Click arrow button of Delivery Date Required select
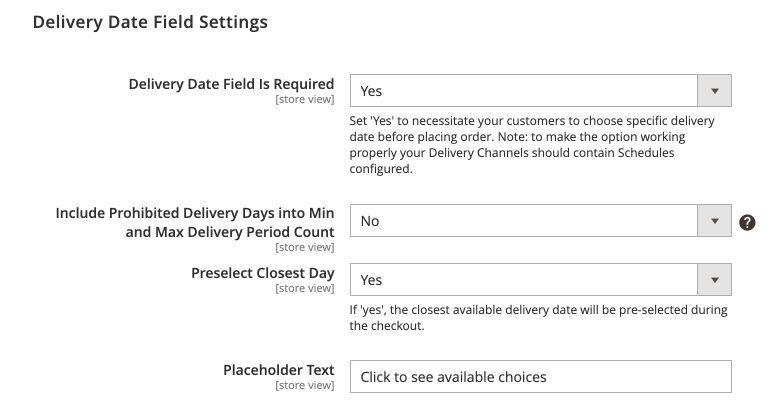This screenshot has height=403, width=782. pos(714,91)
